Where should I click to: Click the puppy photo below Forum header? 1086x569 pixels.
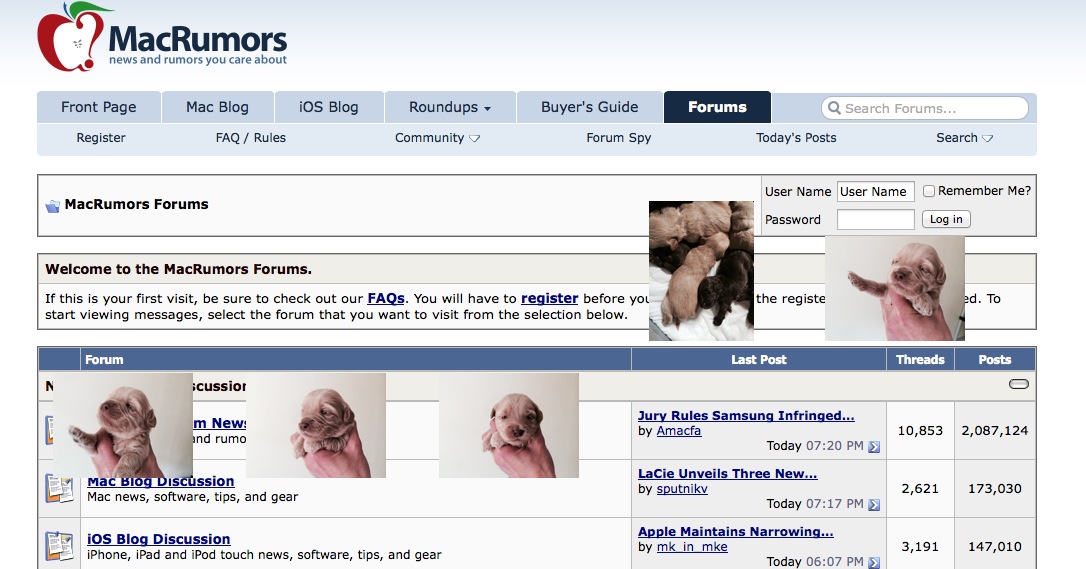coord(123,426)
